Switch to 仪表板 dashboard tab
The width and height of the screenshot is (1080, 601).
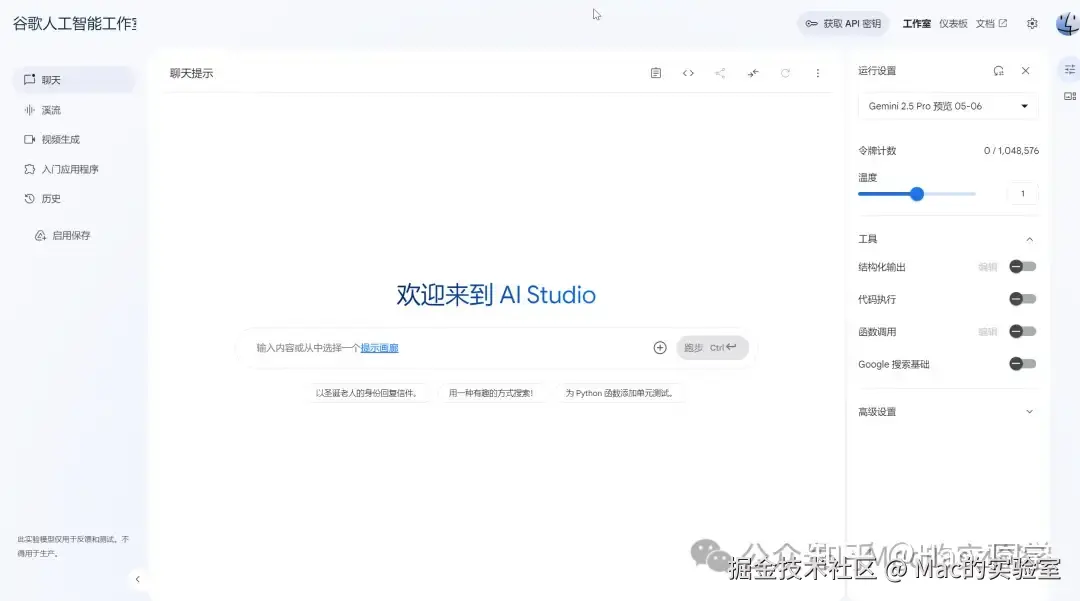point(953,23)
